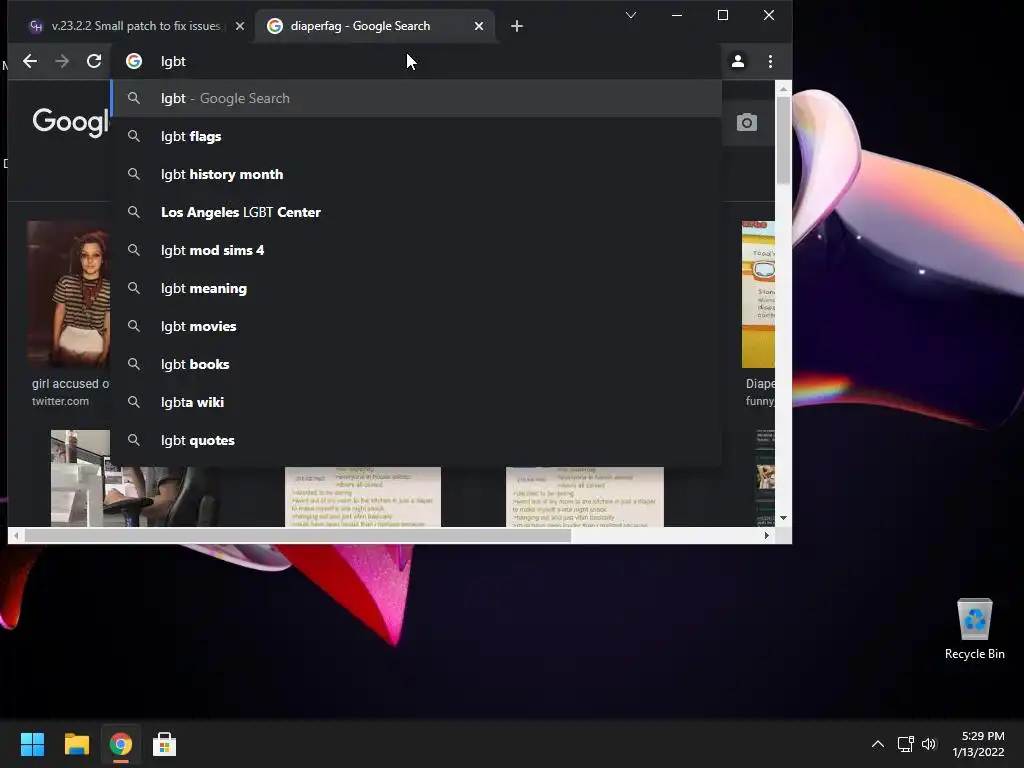Close the 'diaperfag - Google Search' tab

point(479,26)
